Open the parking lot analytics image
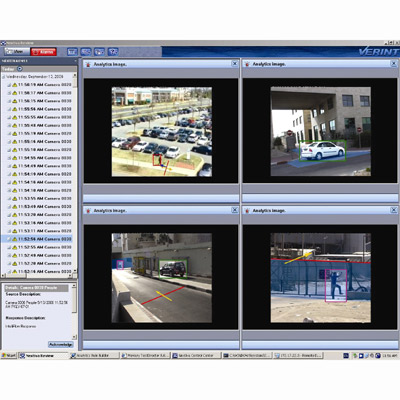This screenshot has height=400, width=400. pos(162,132)
